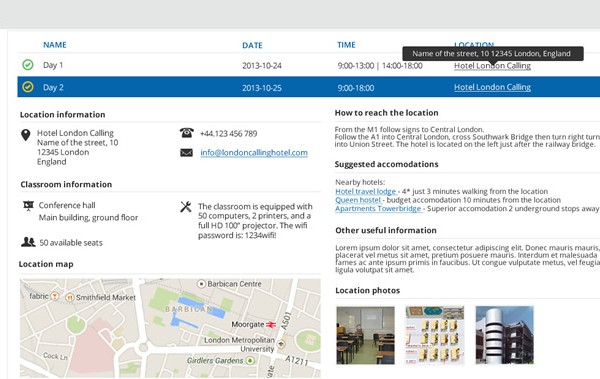Image resolution: width=600 pixels, height=379 pixels.
Task: Click Main building, ground floor text
Action: coord(88,217)
